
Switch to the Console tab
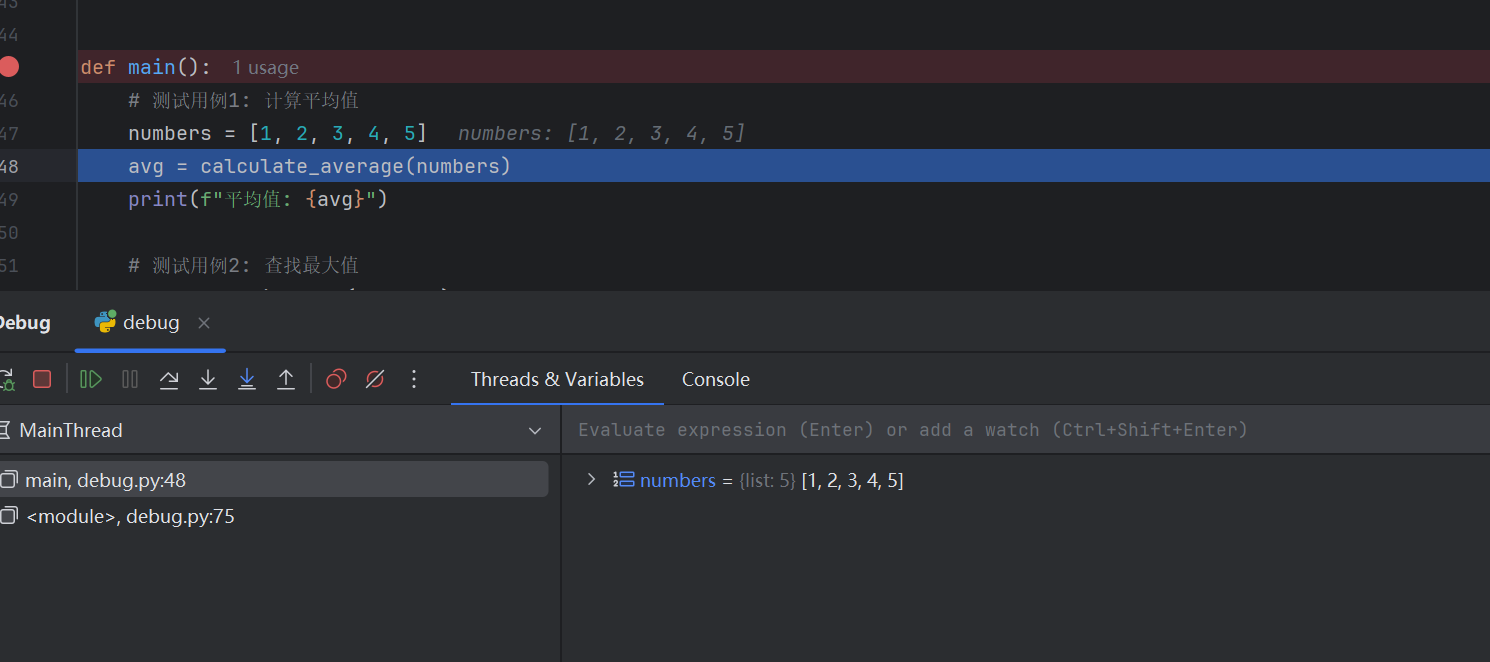pos(716,379)
